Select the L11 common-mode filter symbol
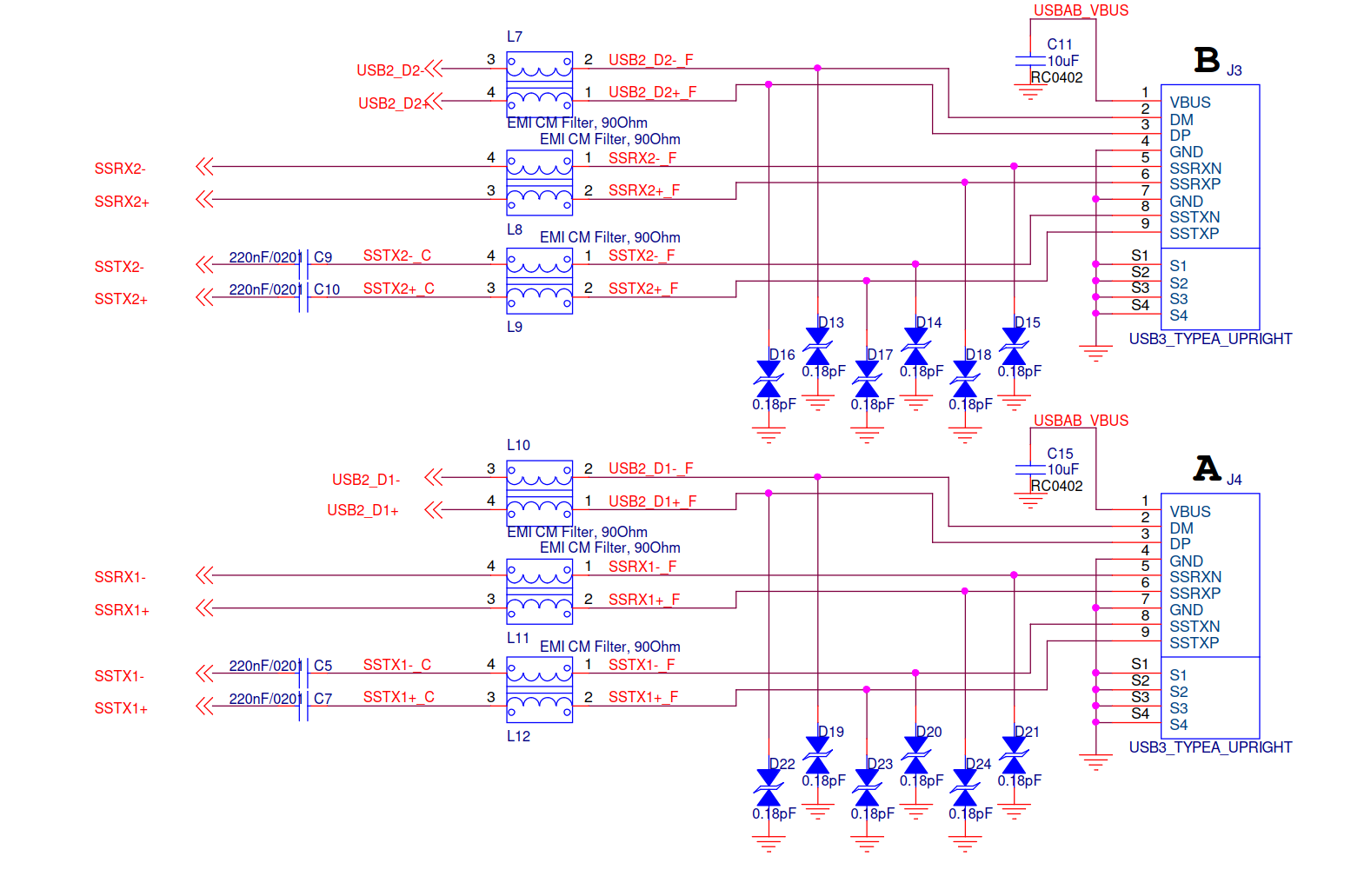Image resolution: width=1371 pixels, height=896 pixels. 539,591
